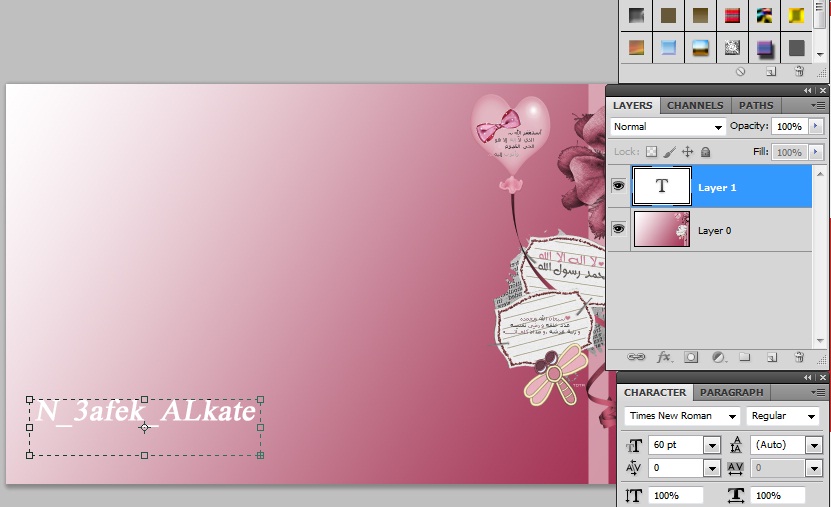Switch to the Channels tab

pos(695,105)
